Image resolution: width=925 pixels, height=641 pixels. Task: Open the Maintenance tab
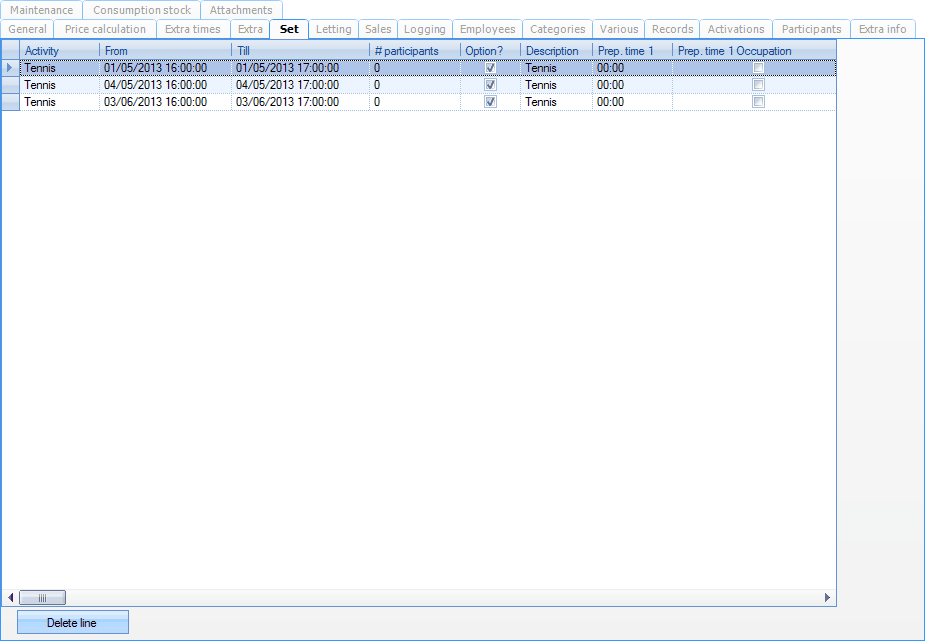[x=41, y=10]
